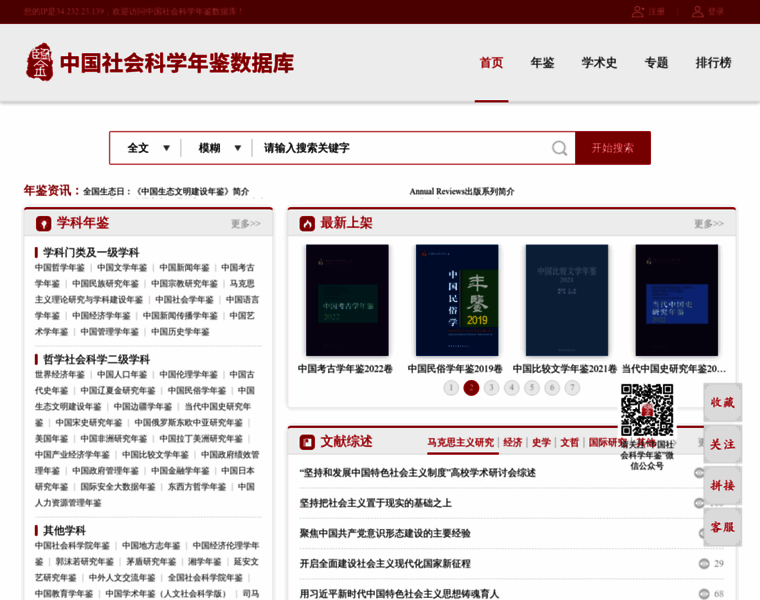Go to carousel page 4

tap(512, 388)
